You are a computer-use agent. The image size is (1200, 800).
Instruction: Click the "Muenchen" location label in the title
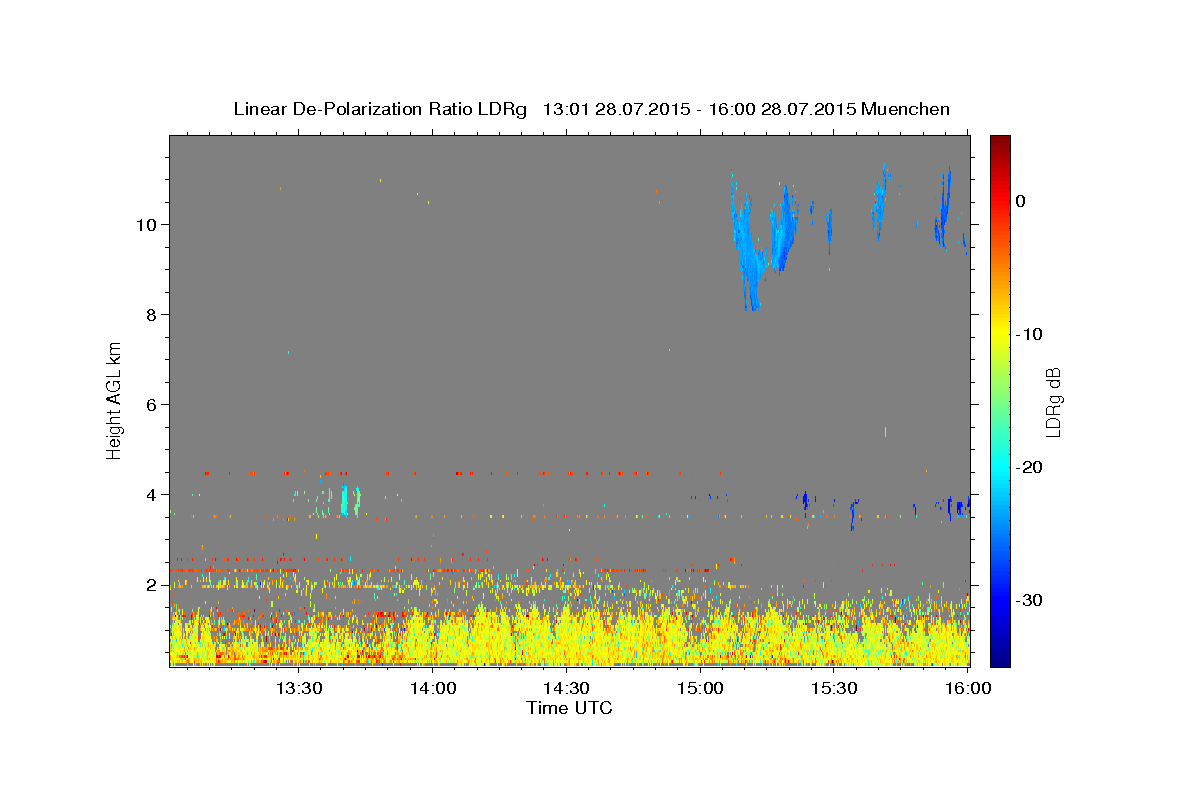(x=906, y=109)
